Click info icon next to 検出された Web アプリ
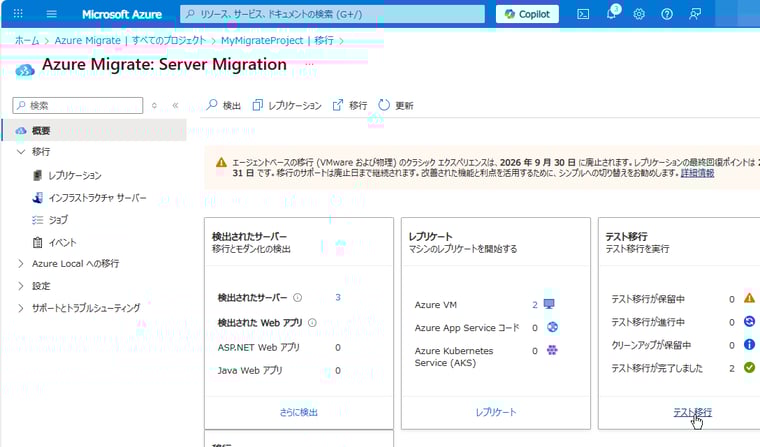This screenshot has width=760, height=447. click(313, 323)
